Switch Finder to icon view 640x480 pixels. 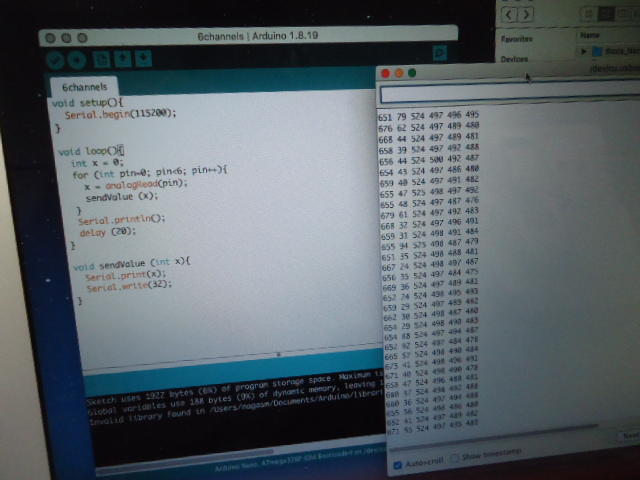click(588, 14)
